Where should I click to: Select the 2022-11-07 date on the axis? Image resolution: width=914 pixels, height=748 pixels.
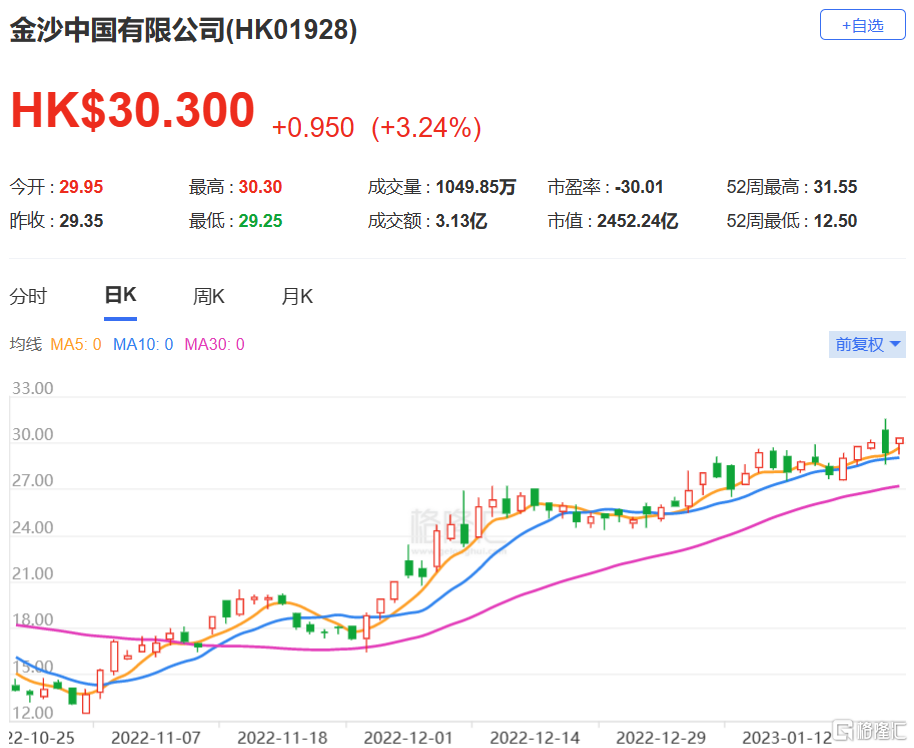155,738
